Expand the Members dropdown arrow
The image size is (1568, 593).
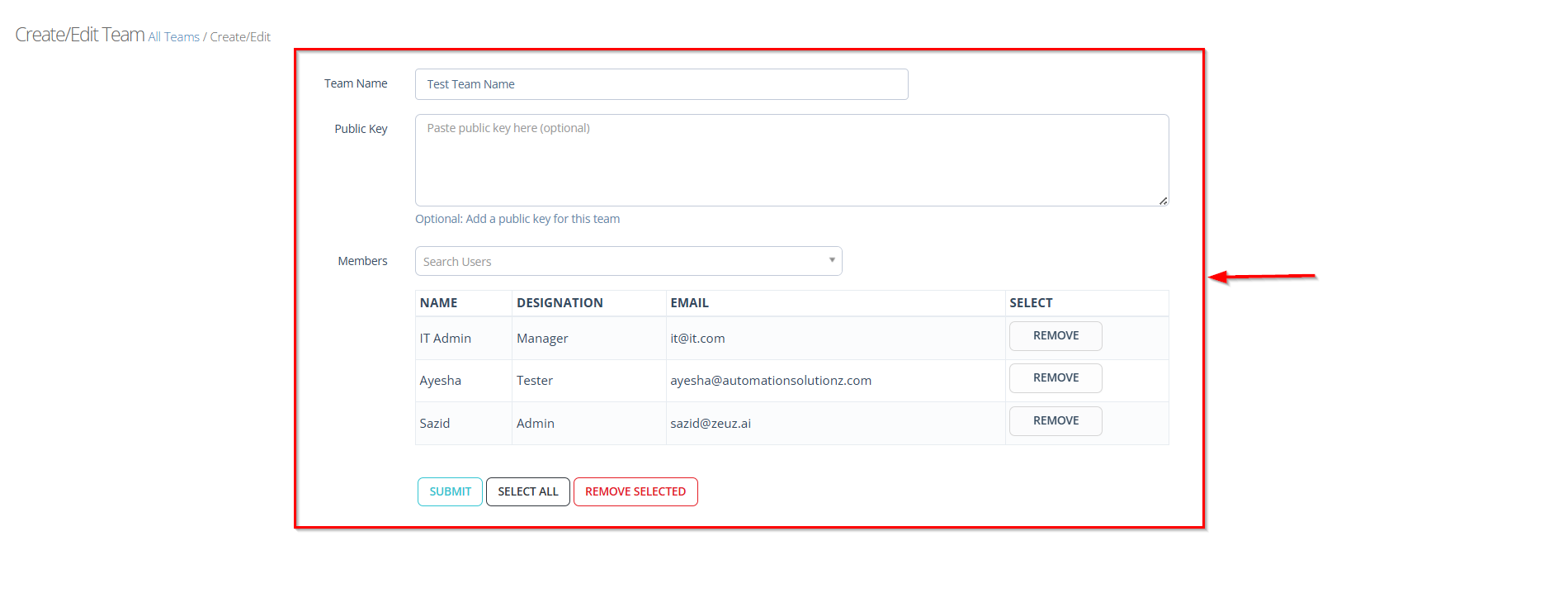pyautogui.click(x=832, y=260)
